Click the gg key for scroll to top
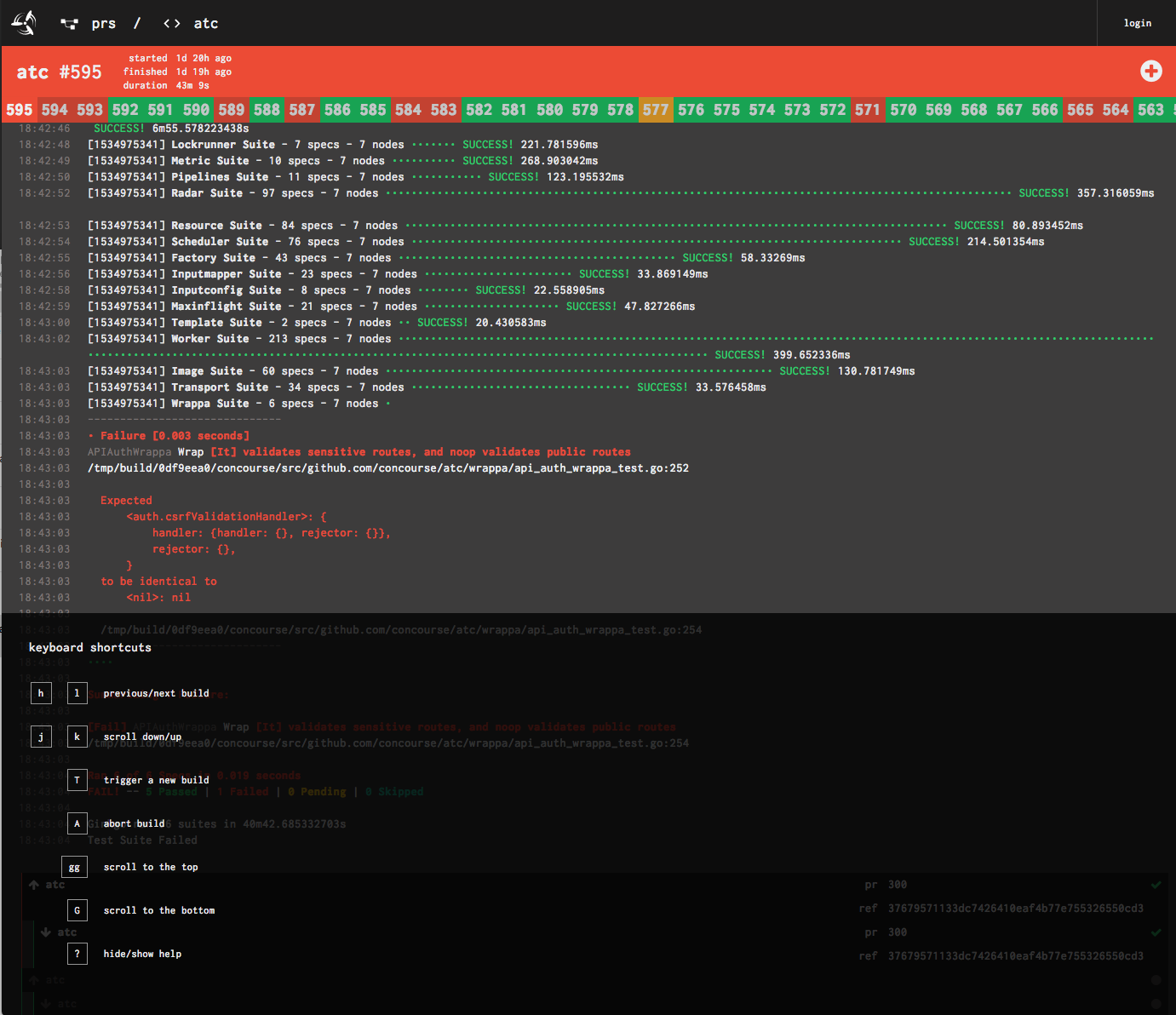Screen dimensions: 1176x1015 (x=75, y=867)
